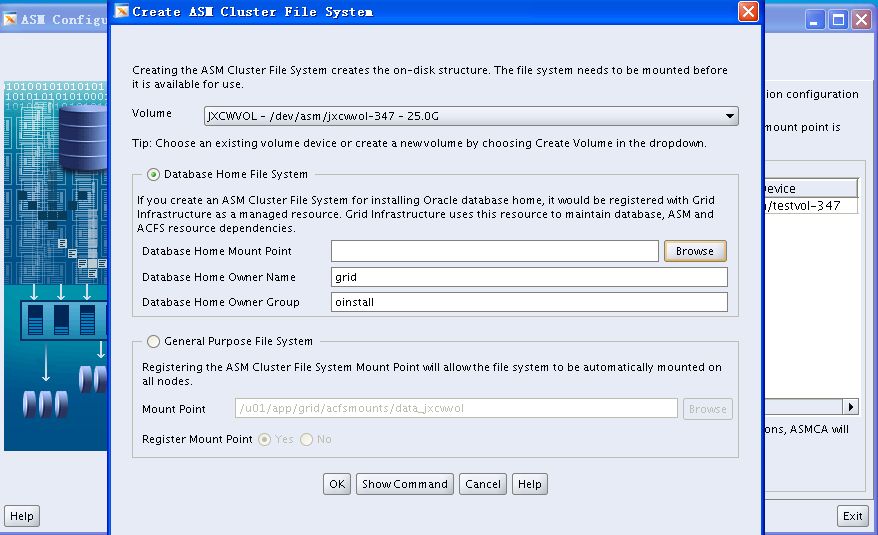This screenshot has width=878, height=535.
Task: Select the /testvol-347 cell in background table
Action: tap(811, 206)
